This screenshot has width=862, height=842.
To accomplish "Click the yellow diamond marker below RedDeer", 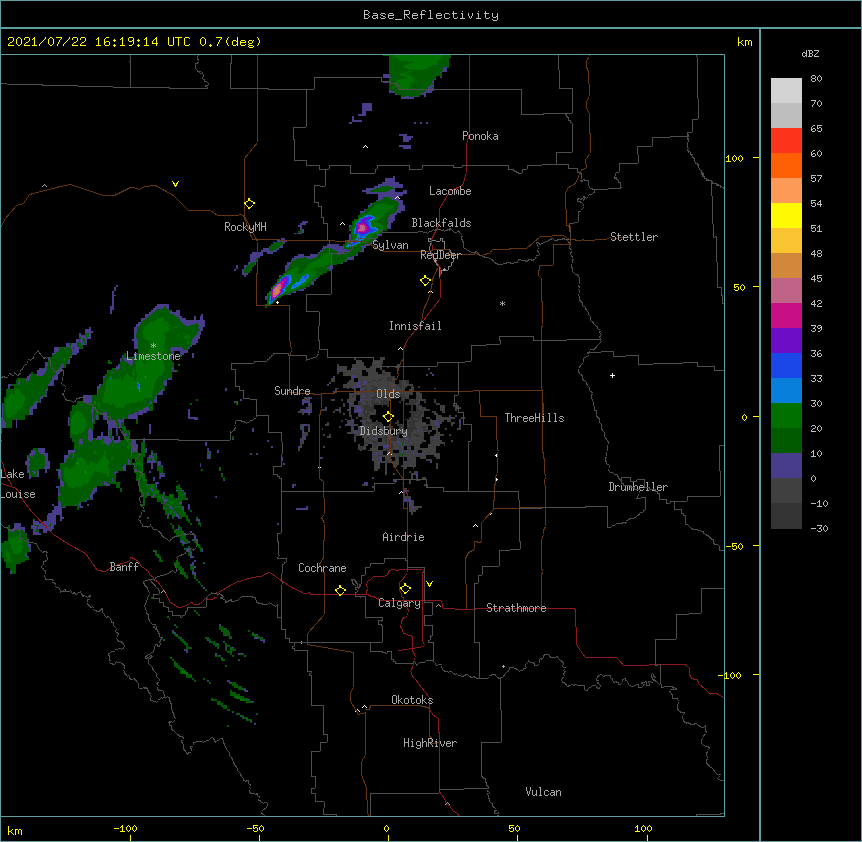I will (426, 281).
